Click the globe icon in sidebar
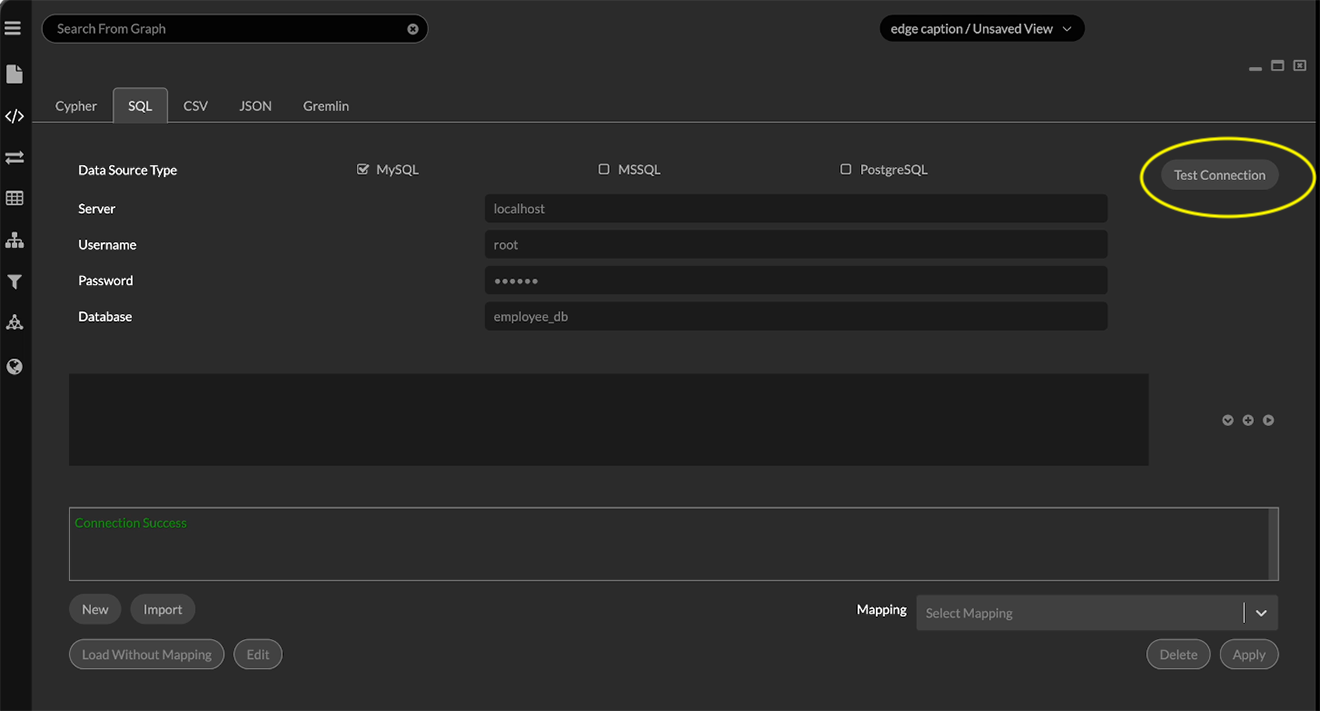 (14, 367)
